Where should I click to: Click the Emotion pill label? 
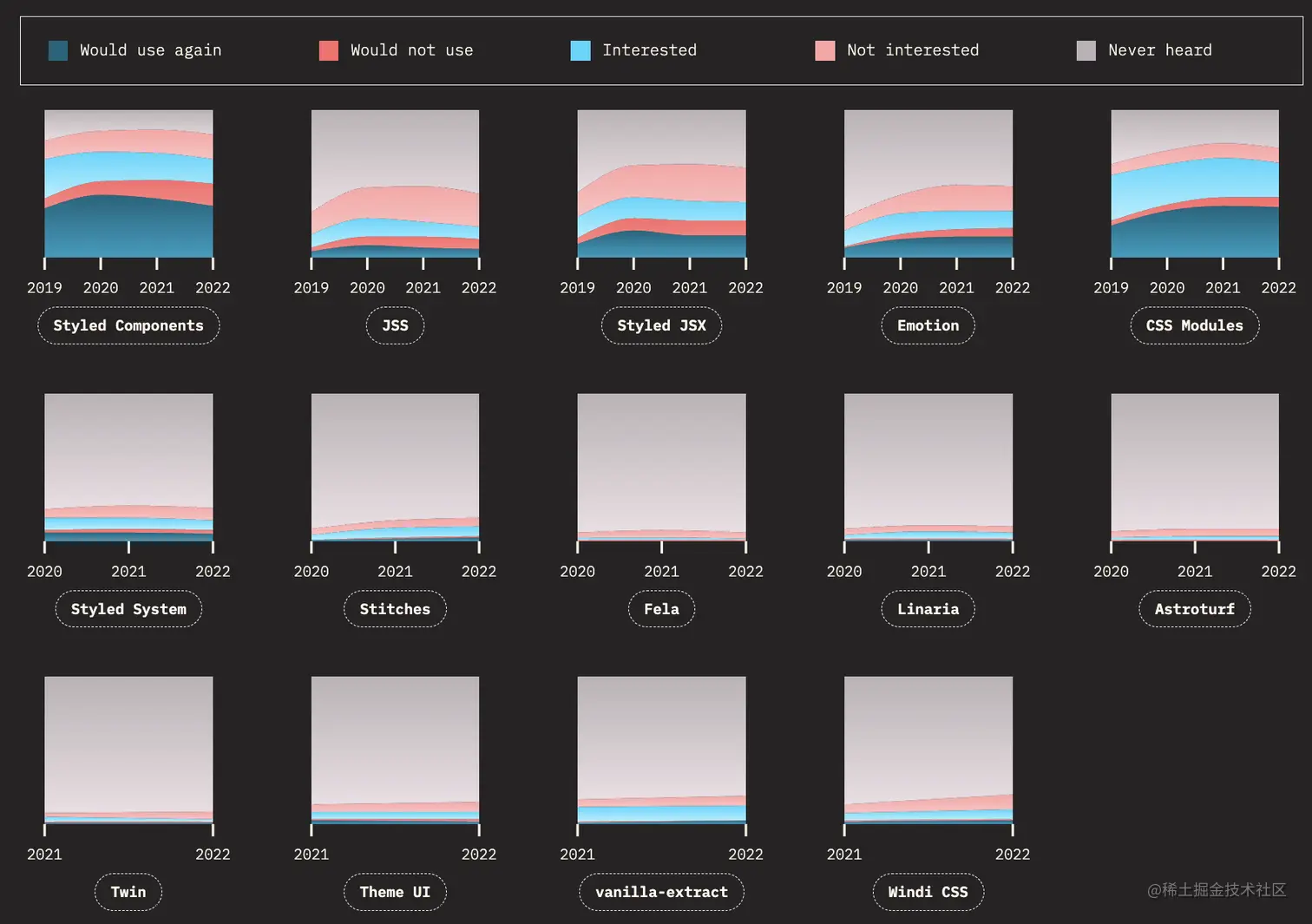(928, 325)
